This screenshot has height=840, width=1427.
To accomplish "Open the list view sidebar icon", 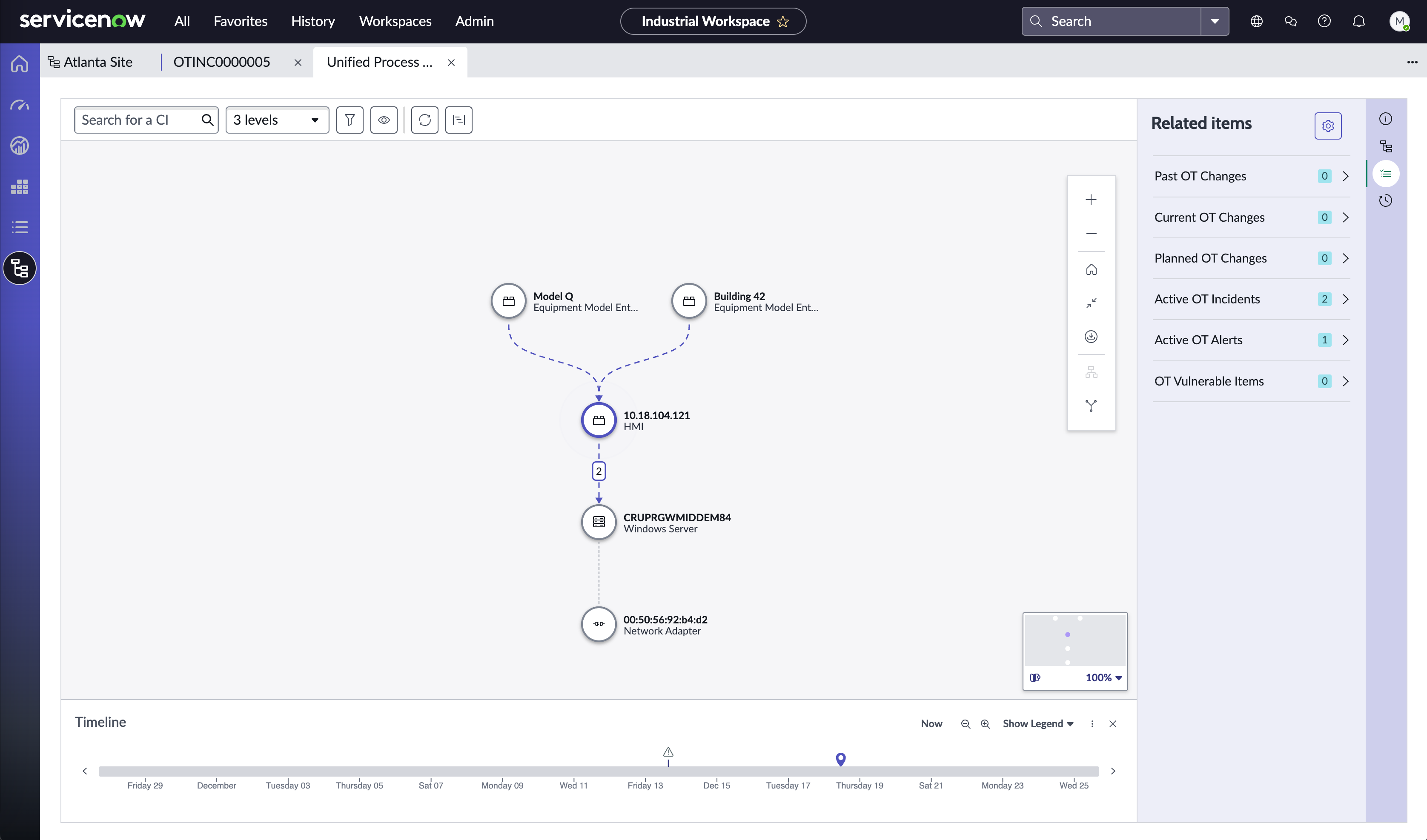I will (19, 228).
